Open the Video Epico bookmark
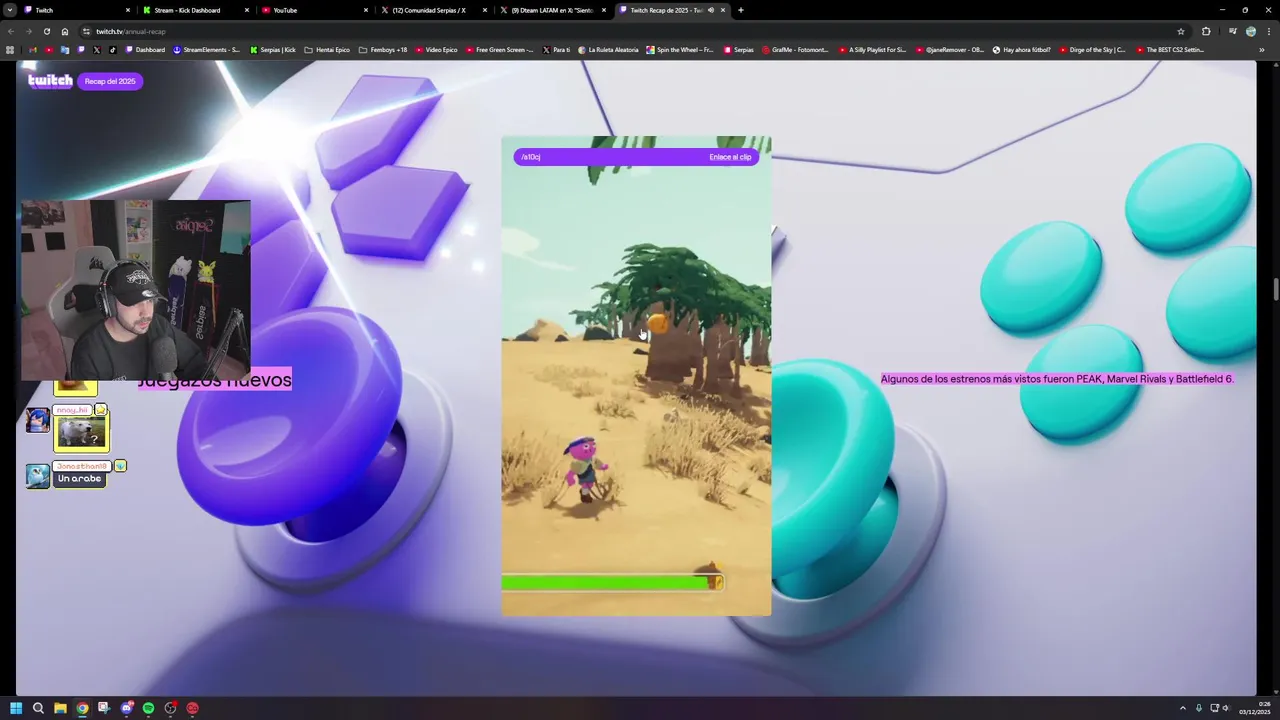Viewport: 1280px width, 720px height. pyautogui.click(x=436, y=50)
